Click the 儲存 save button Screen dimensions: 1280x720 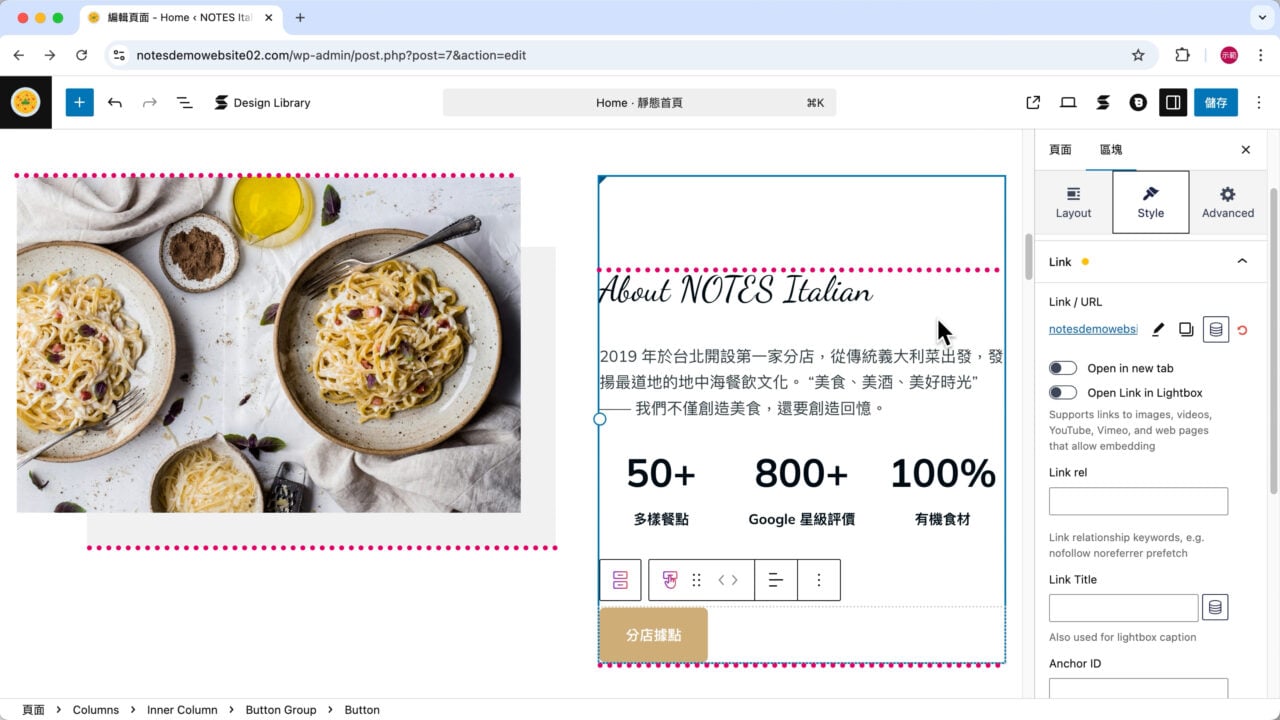[x=1216, y=102]
